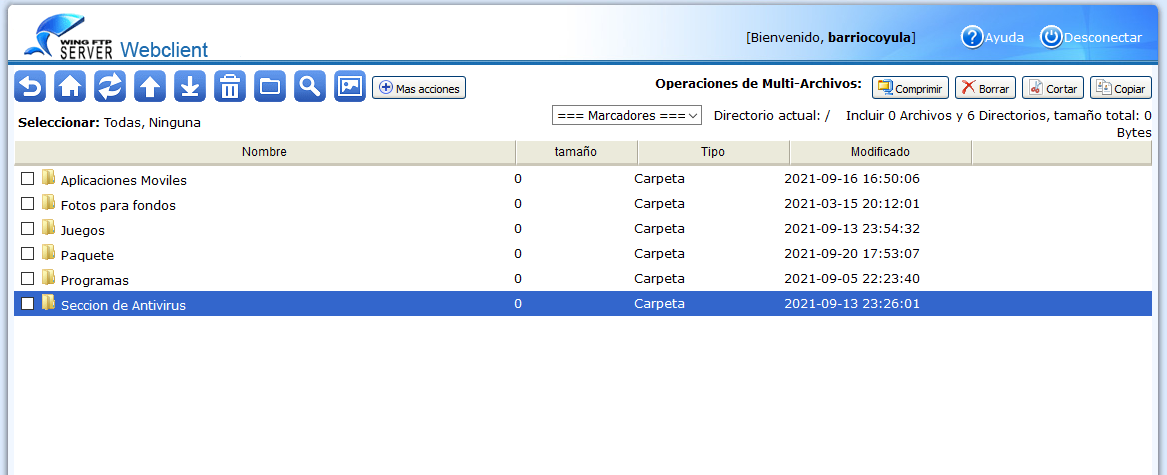The width and height of the screenshot is (1167, 475).
Task: Go to the Home directory icon
Action: point(70,87)
